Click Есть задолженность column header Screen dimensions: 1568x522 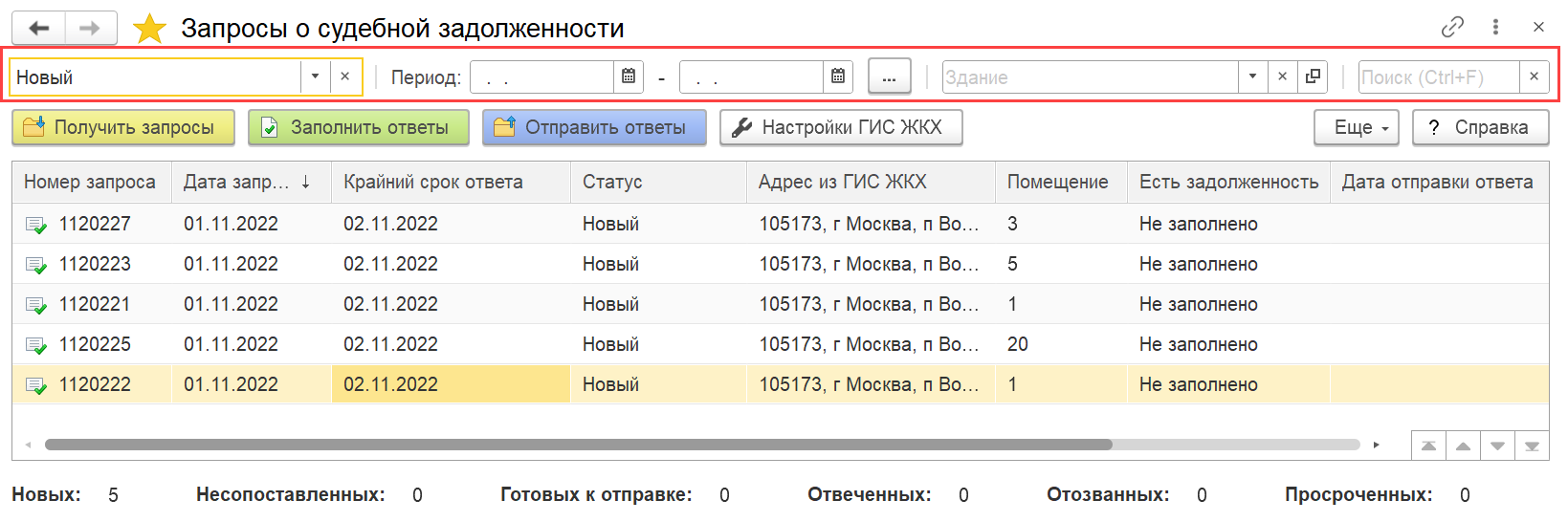(1228, 182)
